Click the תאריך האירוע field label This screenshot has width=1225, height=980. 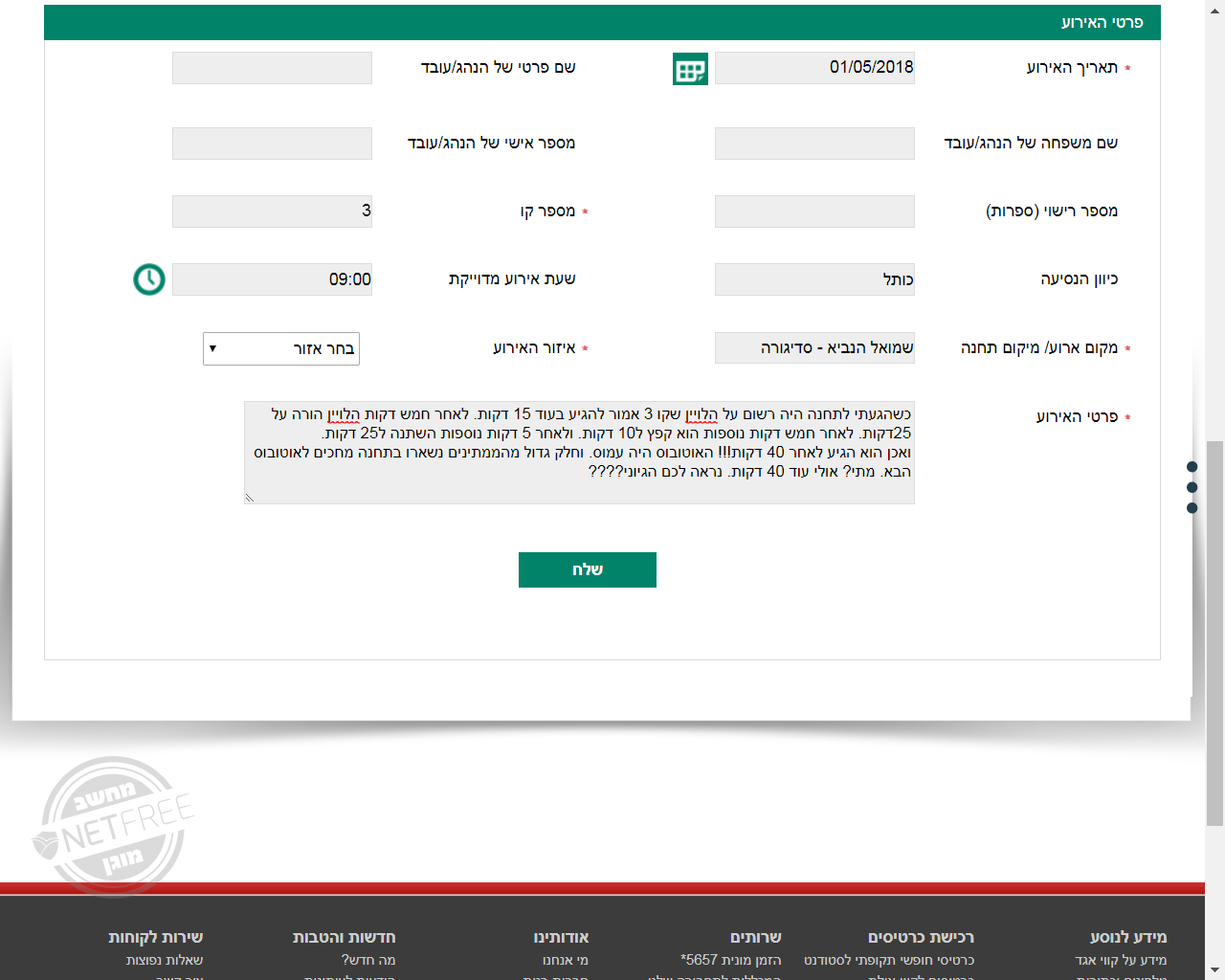(x=1072, y=68)
